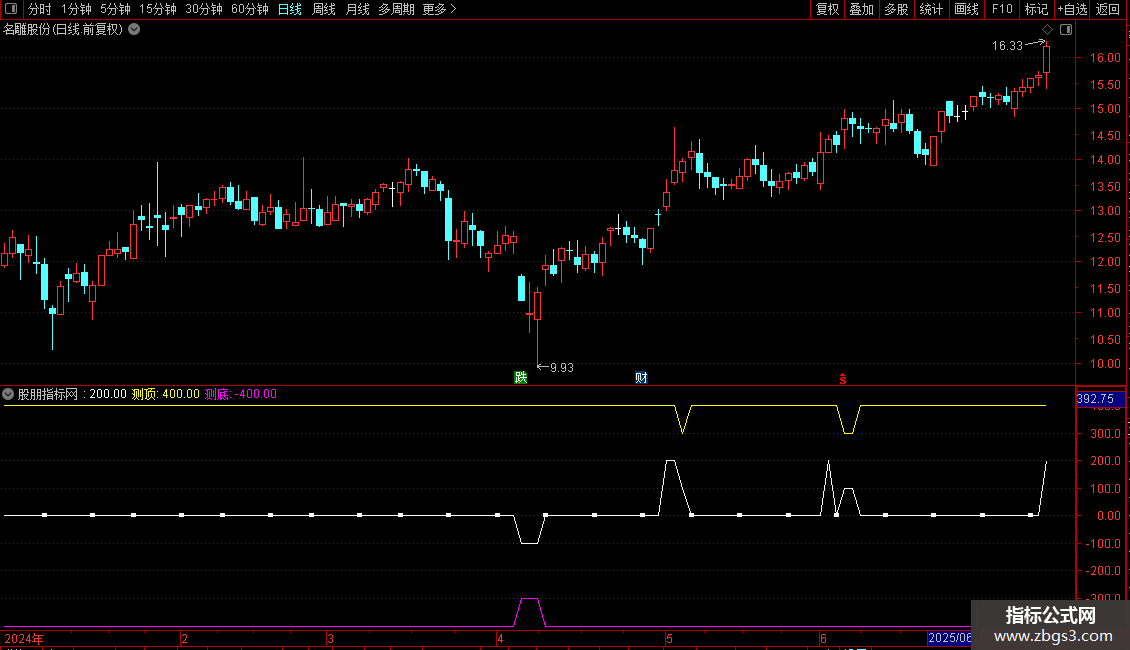
Task: Select the 1分钟 period
Action: pos(76,9)
